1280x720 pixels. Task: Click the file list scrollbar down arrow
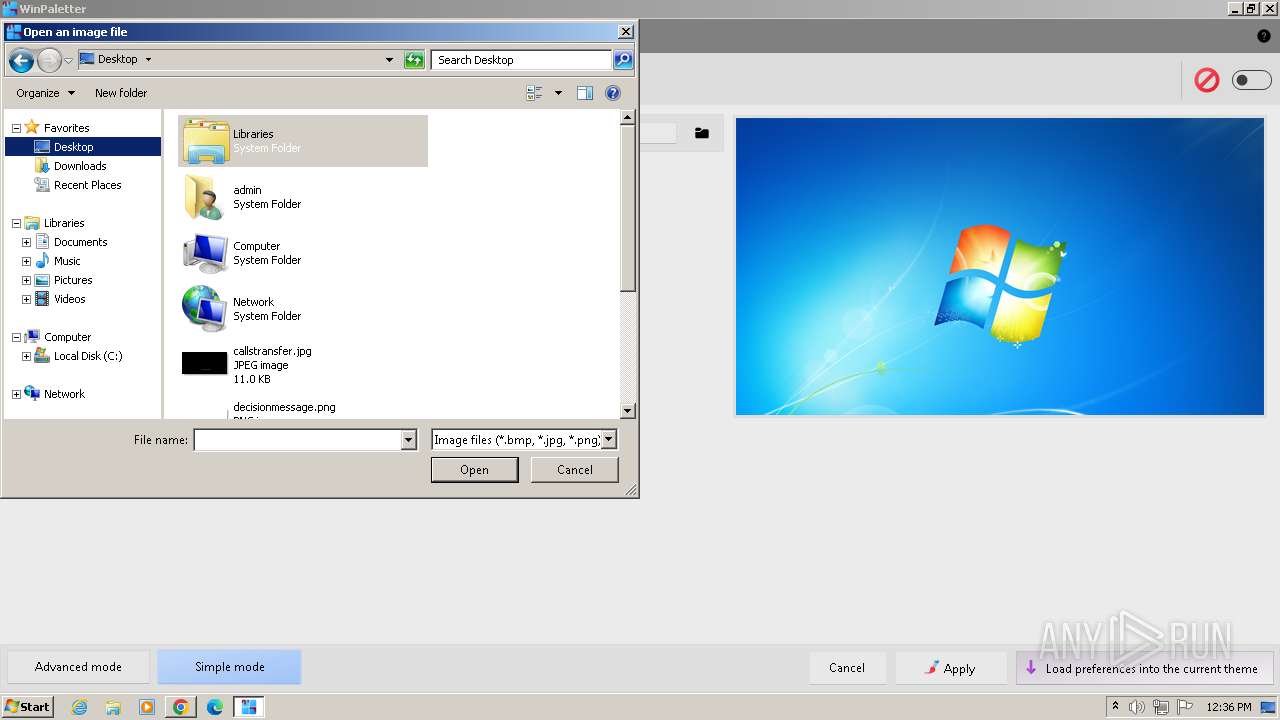(x=628, y=410)
